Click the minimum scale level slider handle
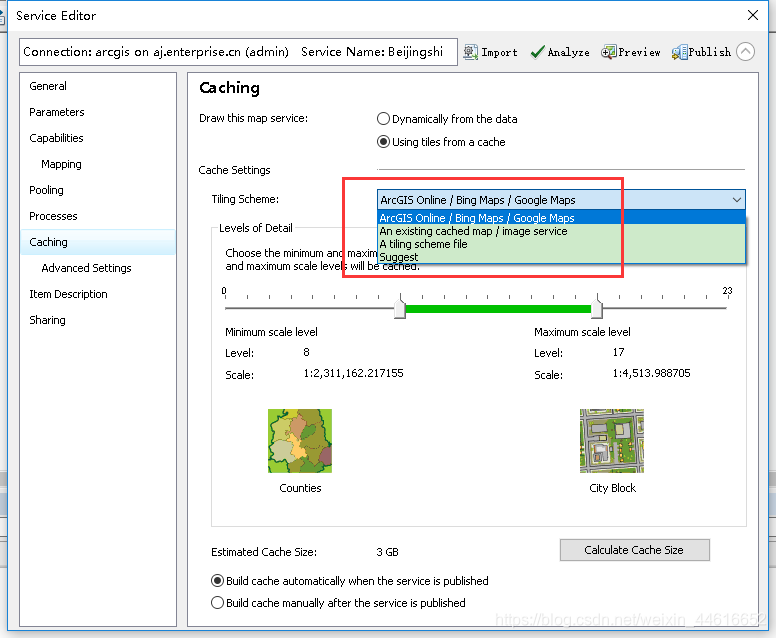 [400, 308]
